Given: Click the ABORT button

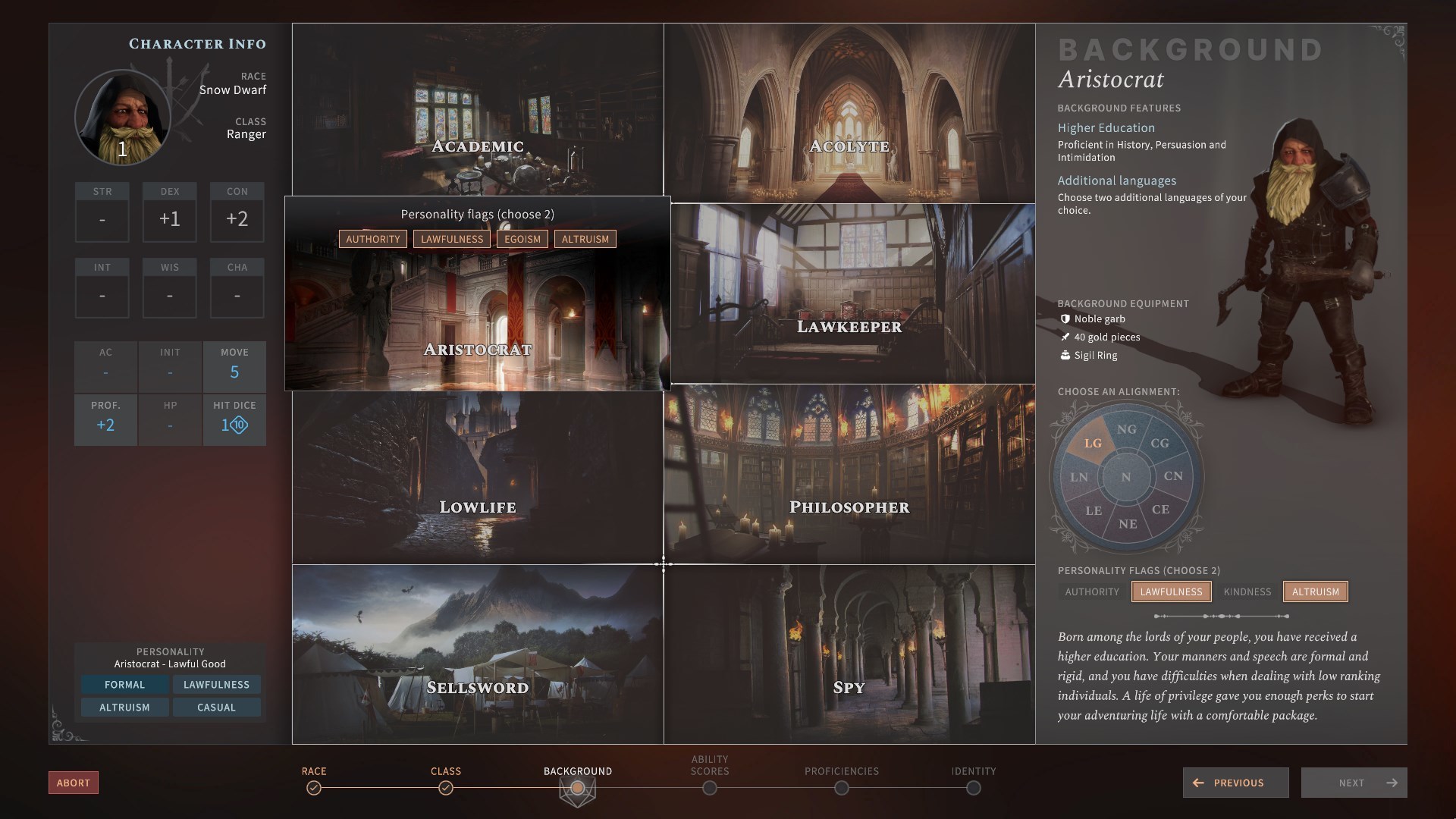Looking at the screenshot, I should click(73, 783).
